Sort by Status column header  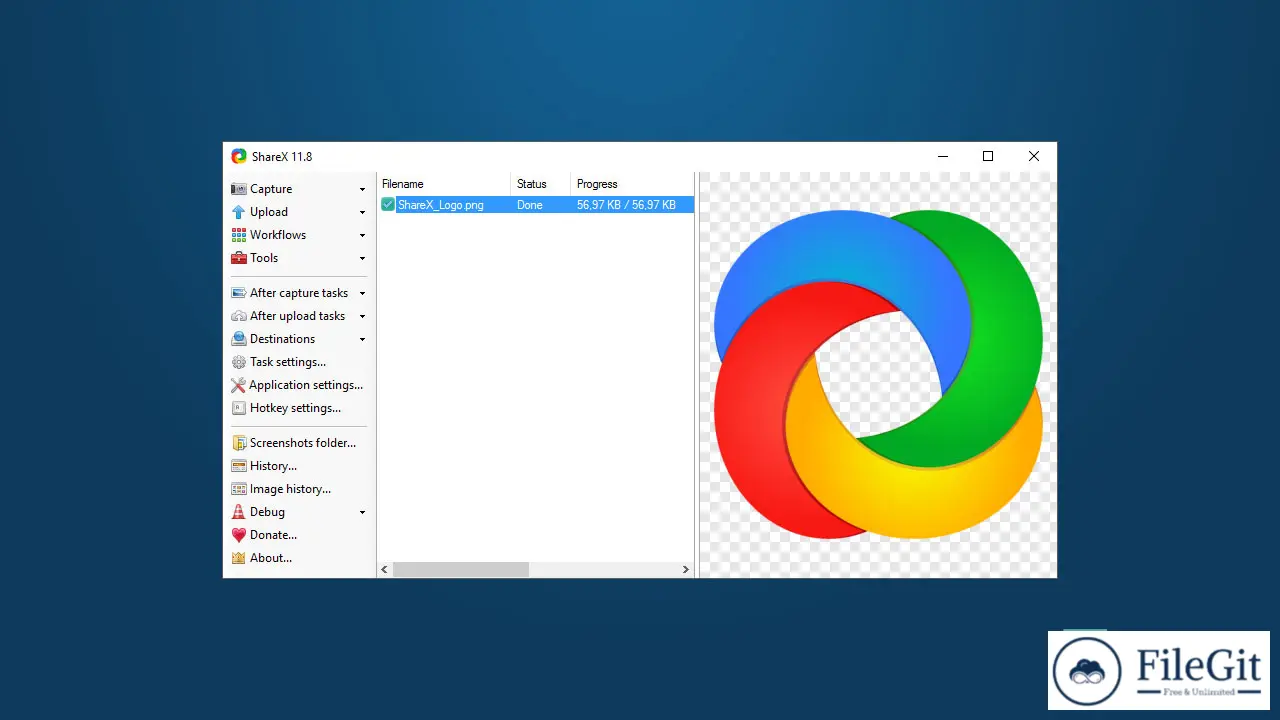click(x=540, y=184)
